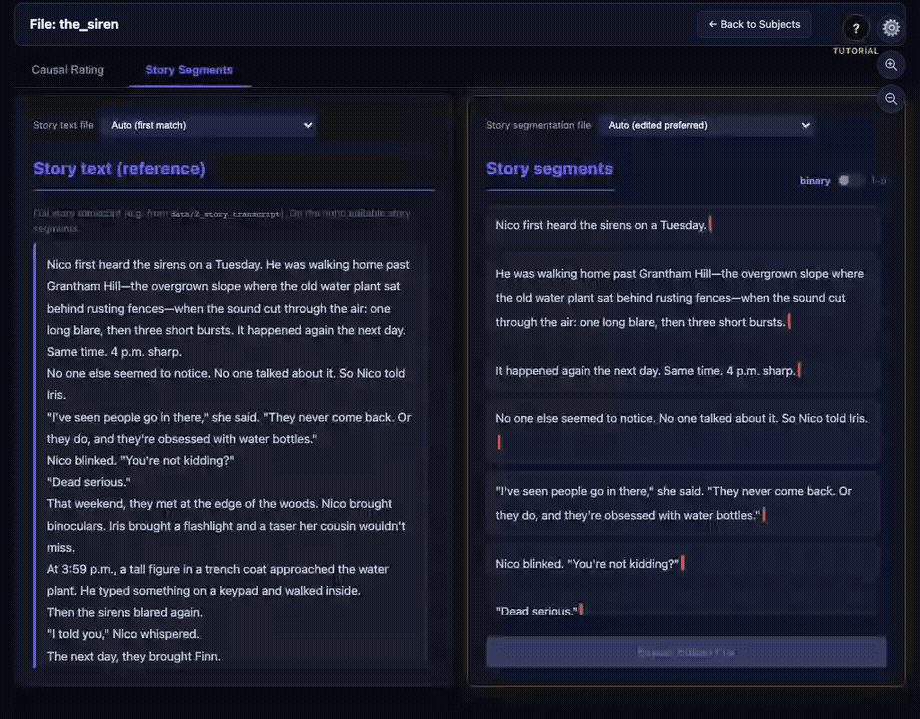The height and width of the screenshot is (719, 920).
Task: Select the Story Segments tab
Action: point(189,70)
